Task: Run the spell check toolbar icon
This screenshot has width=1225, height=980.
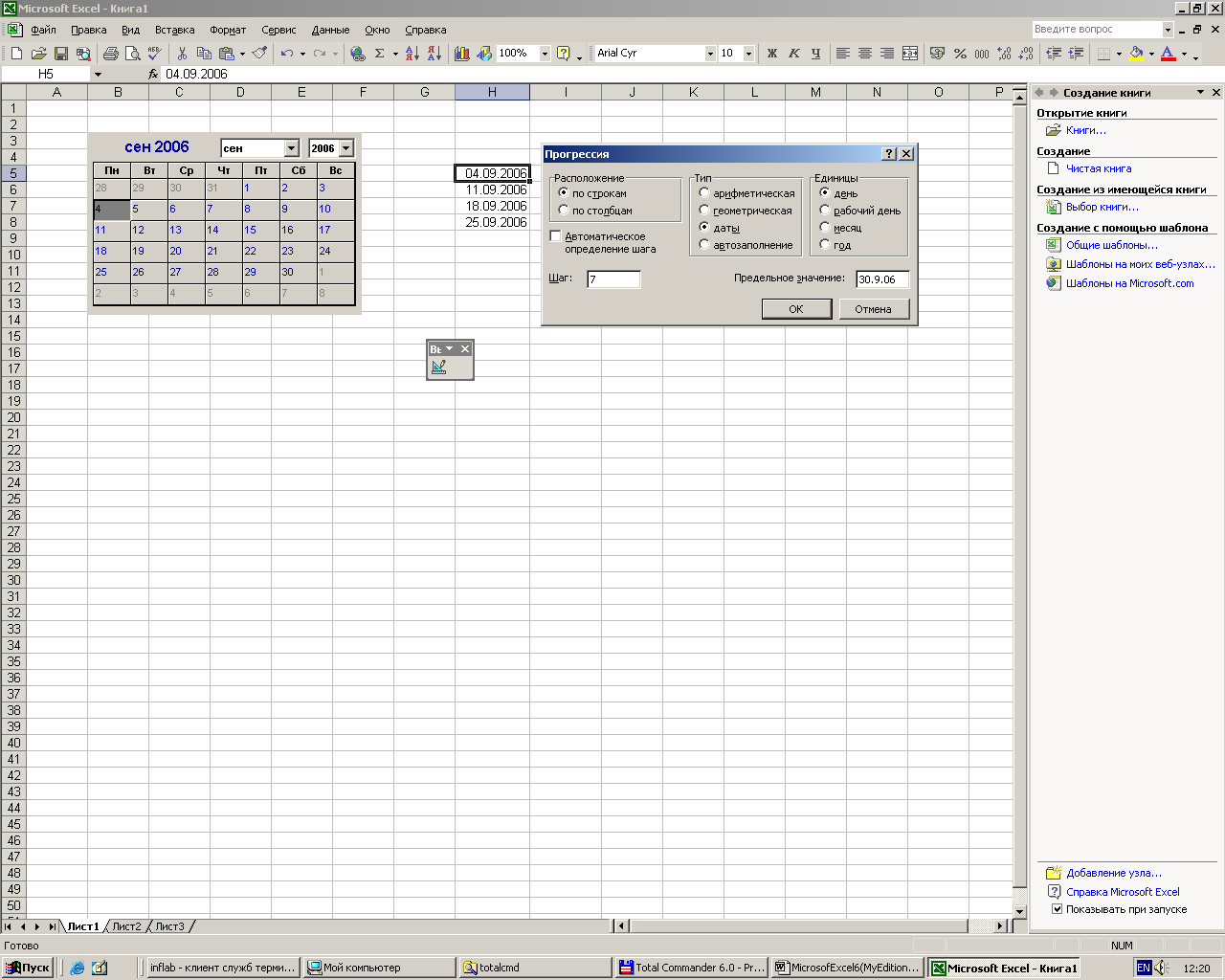Action: point(154,54)
